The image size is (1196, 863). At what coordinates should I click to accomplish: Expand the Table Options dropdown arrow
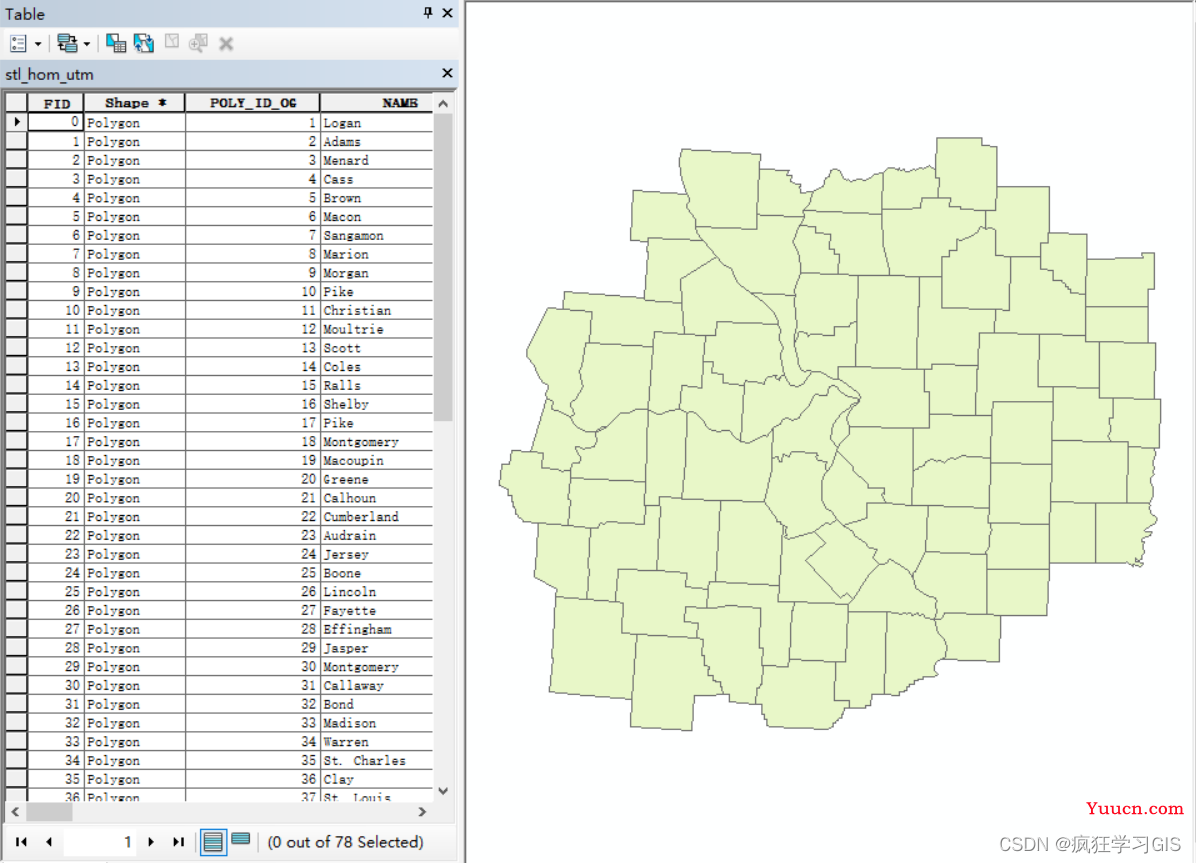click(x=37, y=43)
